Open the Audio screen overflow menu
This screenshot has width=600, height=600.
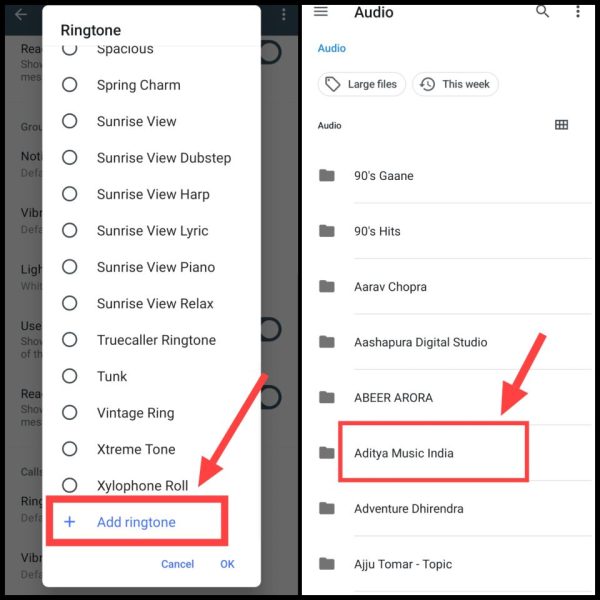[x=578, y=11]
